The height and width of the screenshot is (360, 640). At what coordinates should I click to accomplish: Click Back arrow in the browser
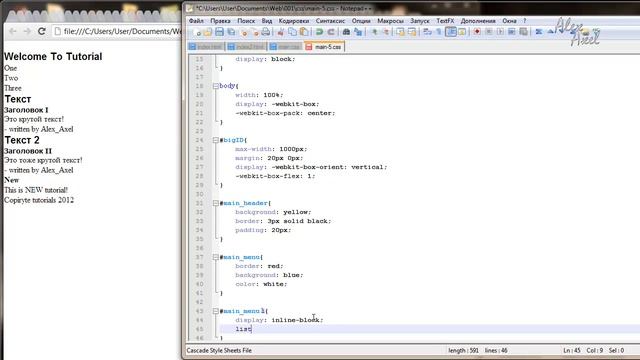[x=13, y=31]
